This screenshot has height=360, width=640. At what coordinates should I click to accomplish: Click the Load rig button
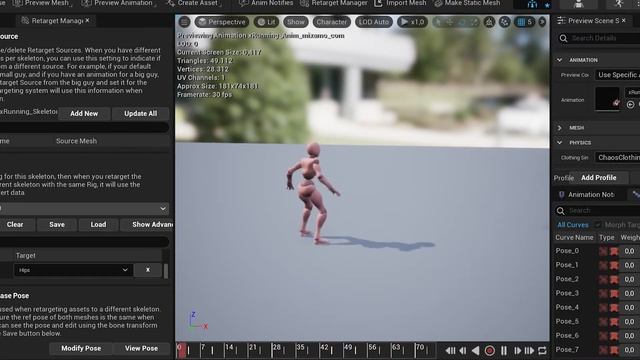tap(98, 224)
